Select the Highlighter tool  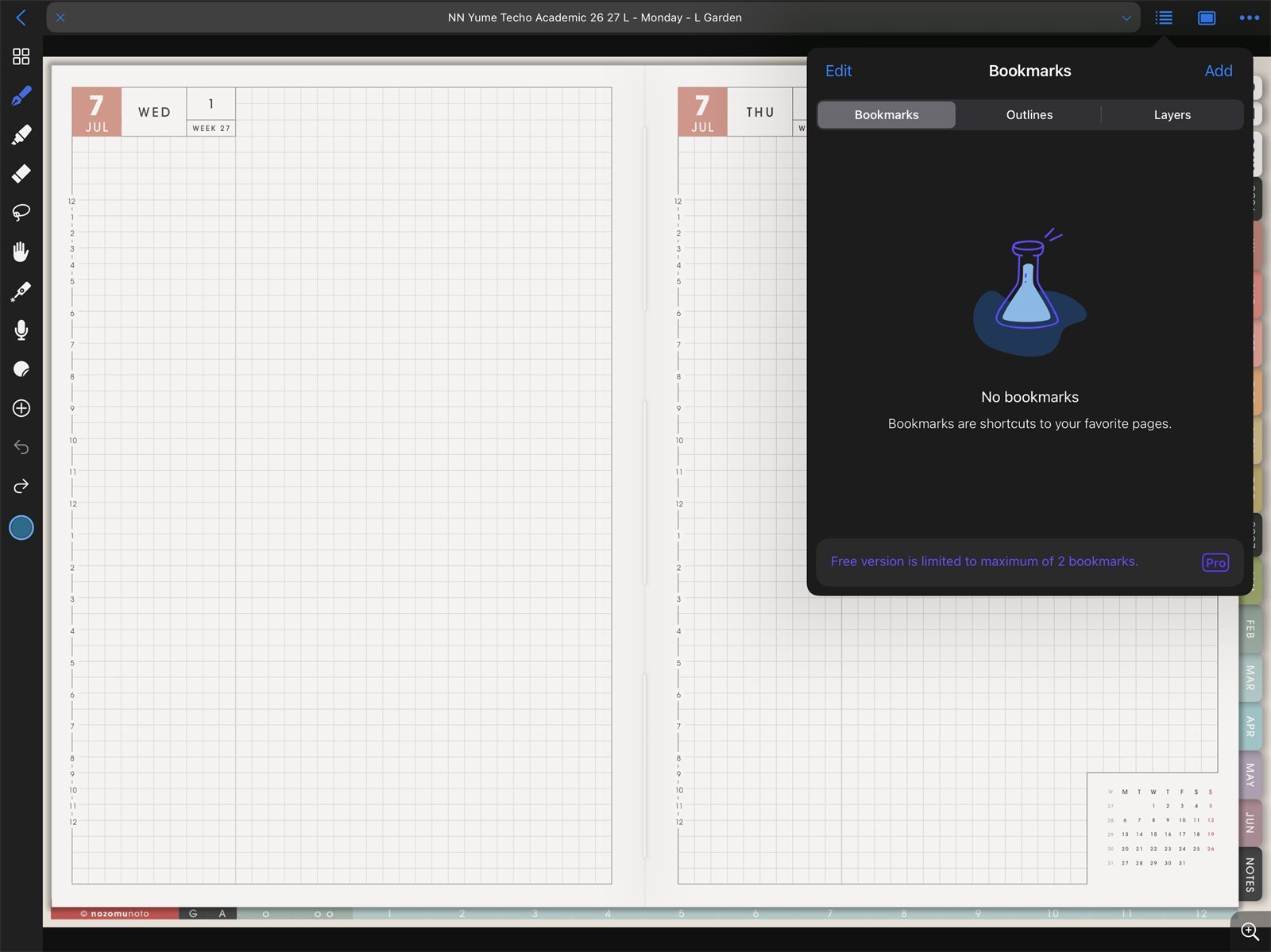(x=21, y=135)
